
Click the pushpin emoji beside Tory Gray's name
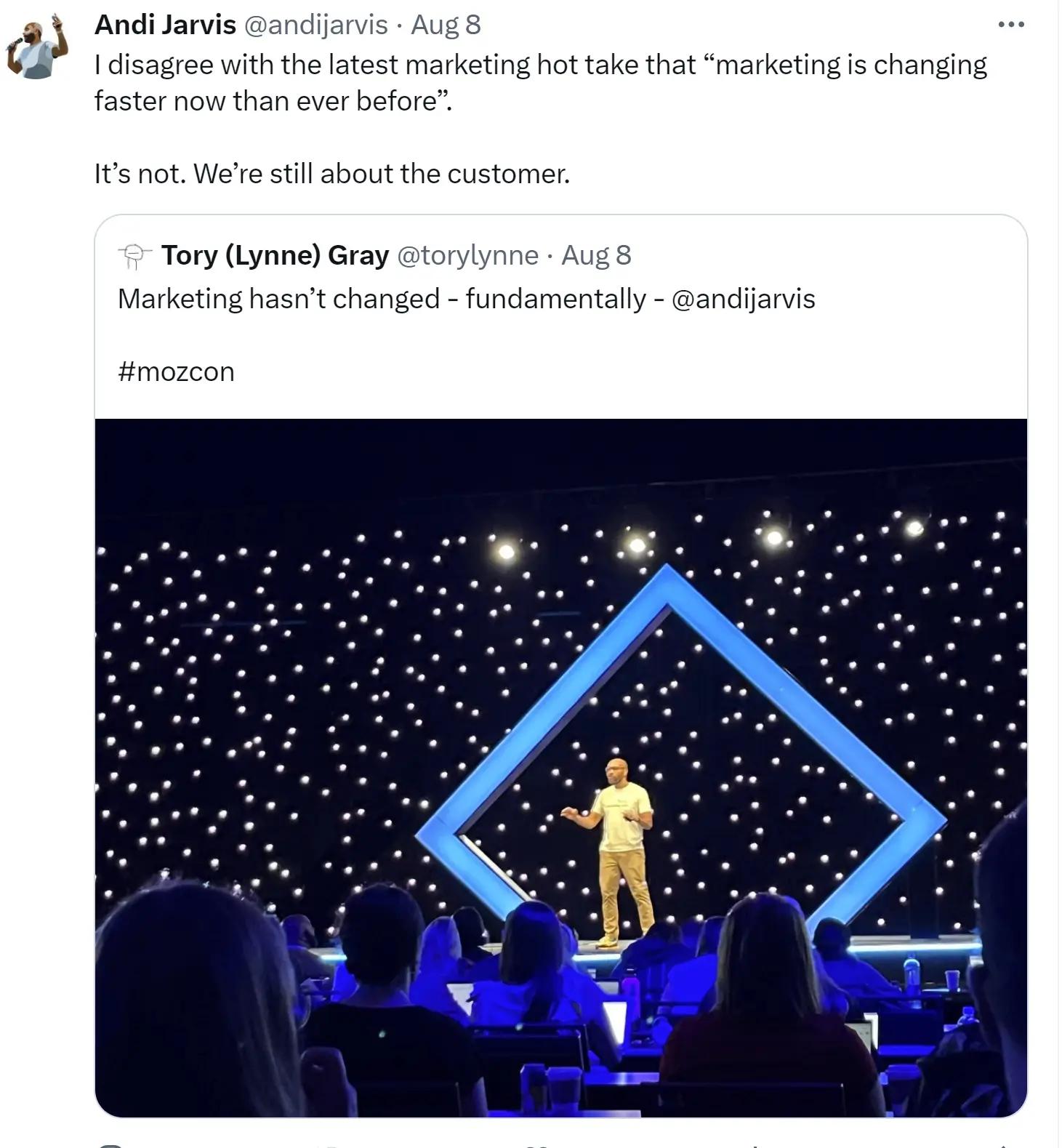(134, 256)
